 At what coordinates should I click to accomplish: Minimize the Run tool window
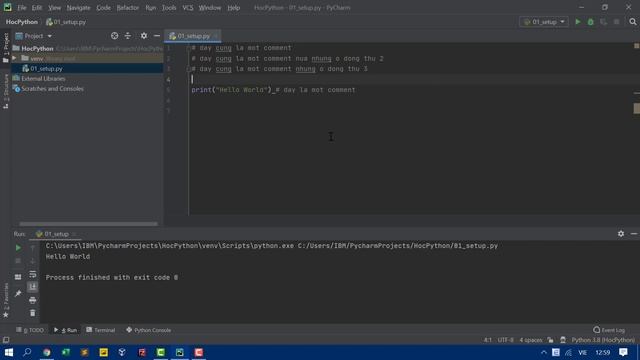click(634, 234)
